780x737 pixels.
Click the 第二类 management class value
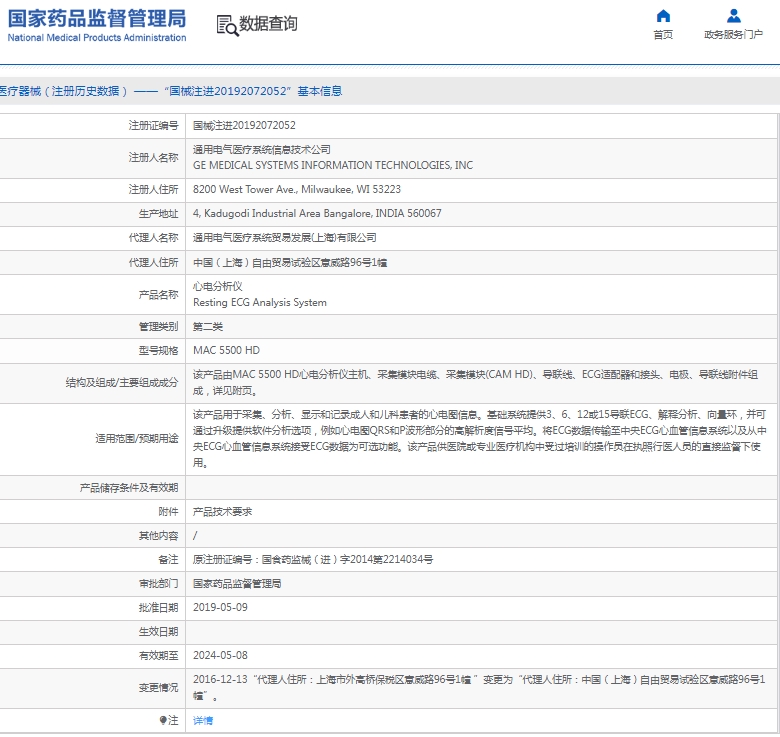(x=208, y=327)
